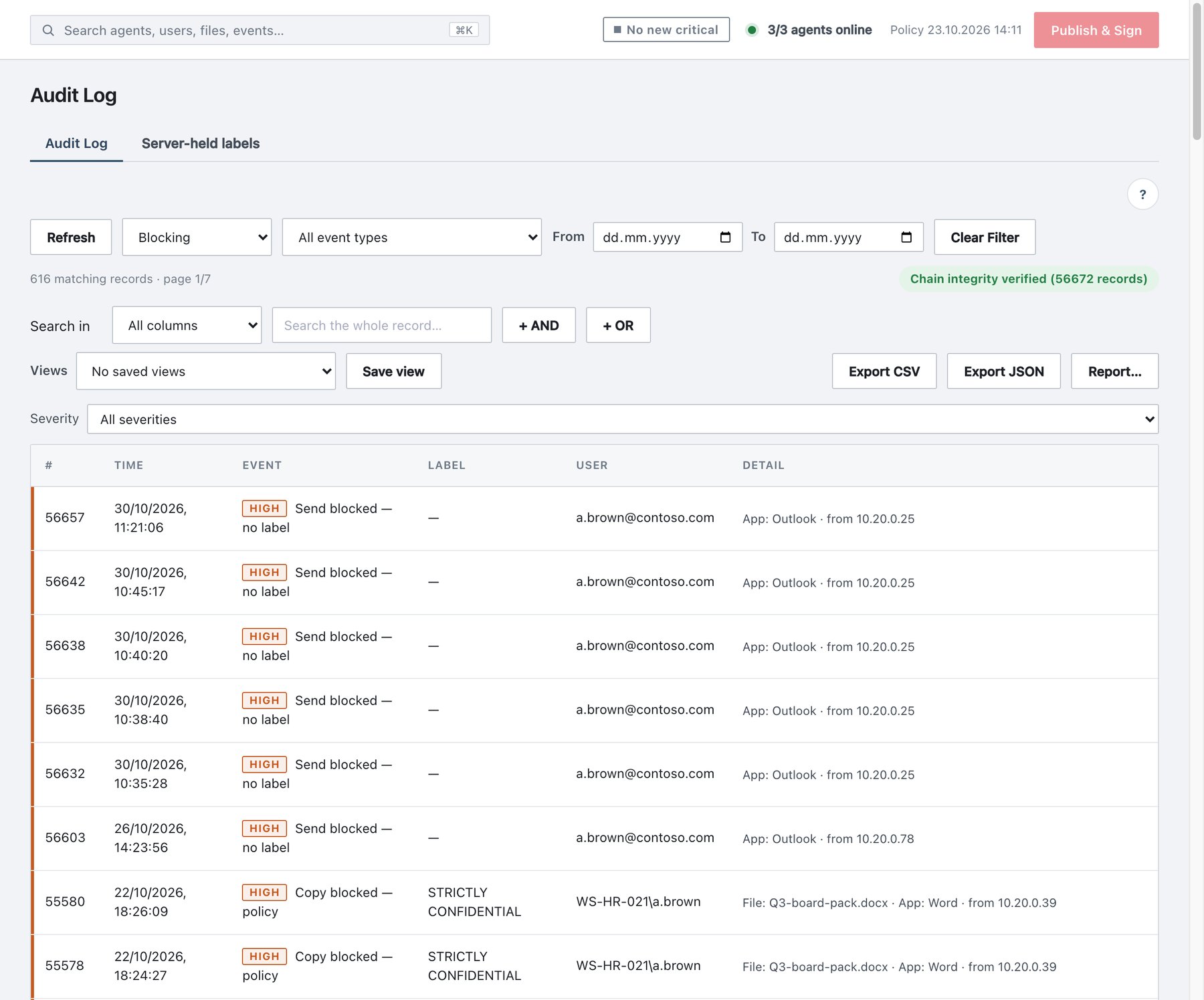The height and width of the screenshot is (1000, 1204).
Task: Open the From date calendar picker icon
Action: (x=725, y=237)
